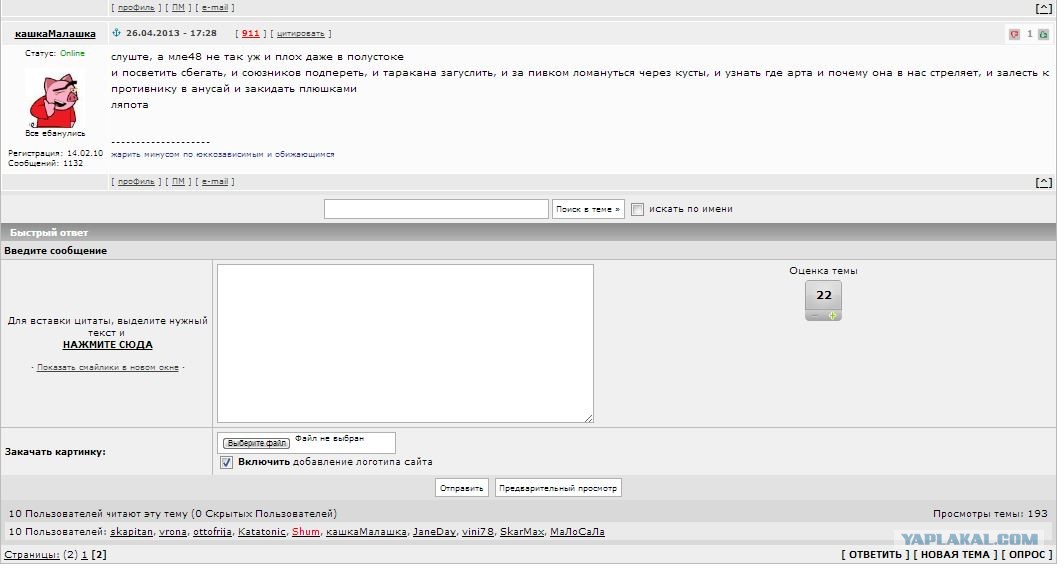Click the red '911' report link
This screenshot has height=569, width=1064.
252,33
